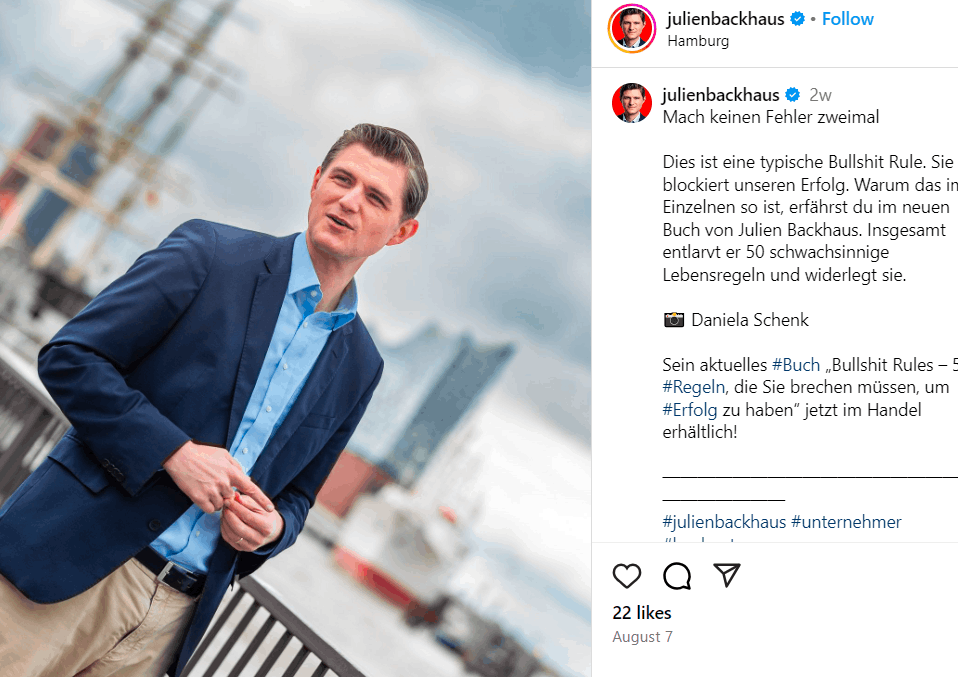View the list of 22 likes
The height and width of the screenshot is (677, 958).
click(642, 612)
